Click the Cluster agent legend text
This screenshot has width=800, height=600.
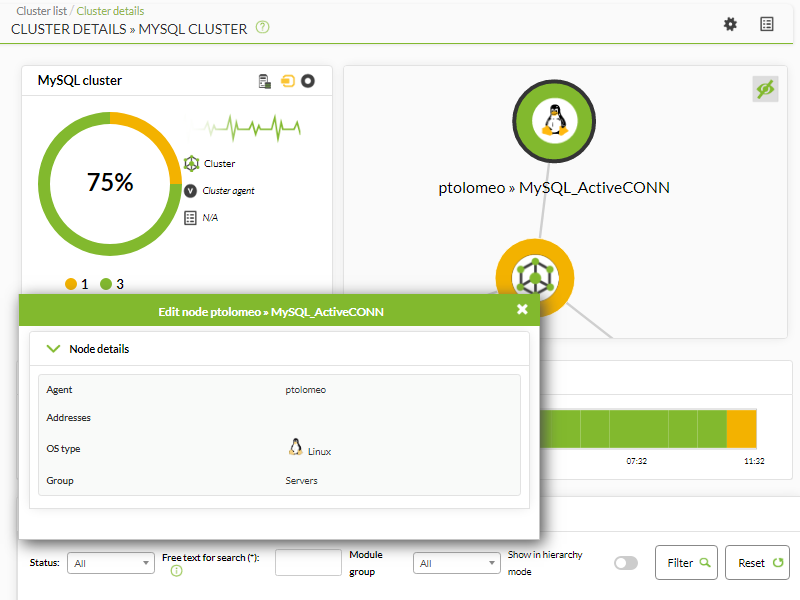(x=228, y=191)
